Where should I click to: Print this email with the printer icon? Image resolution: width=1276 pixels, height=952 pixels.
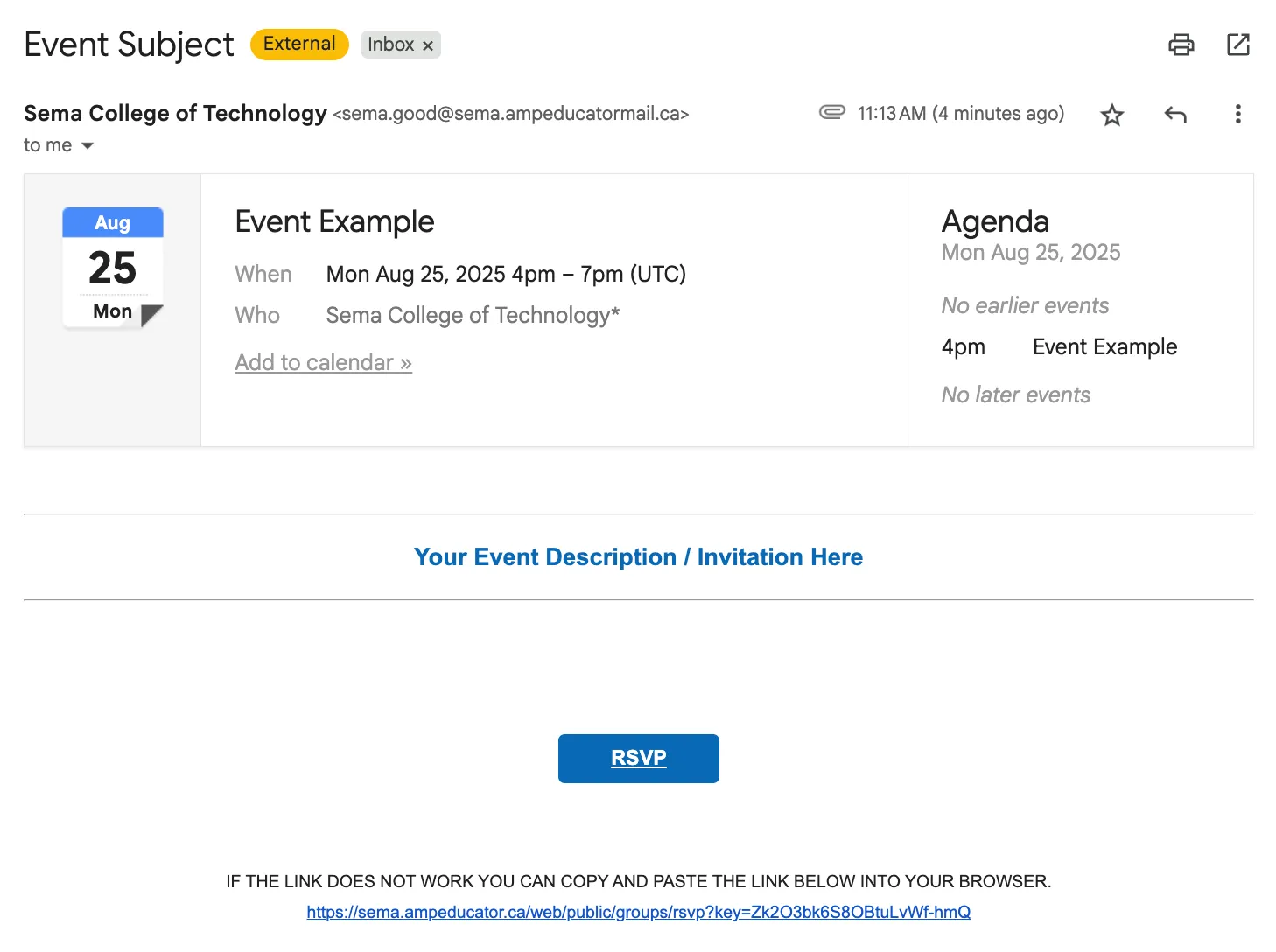(x=1181, y=45)
